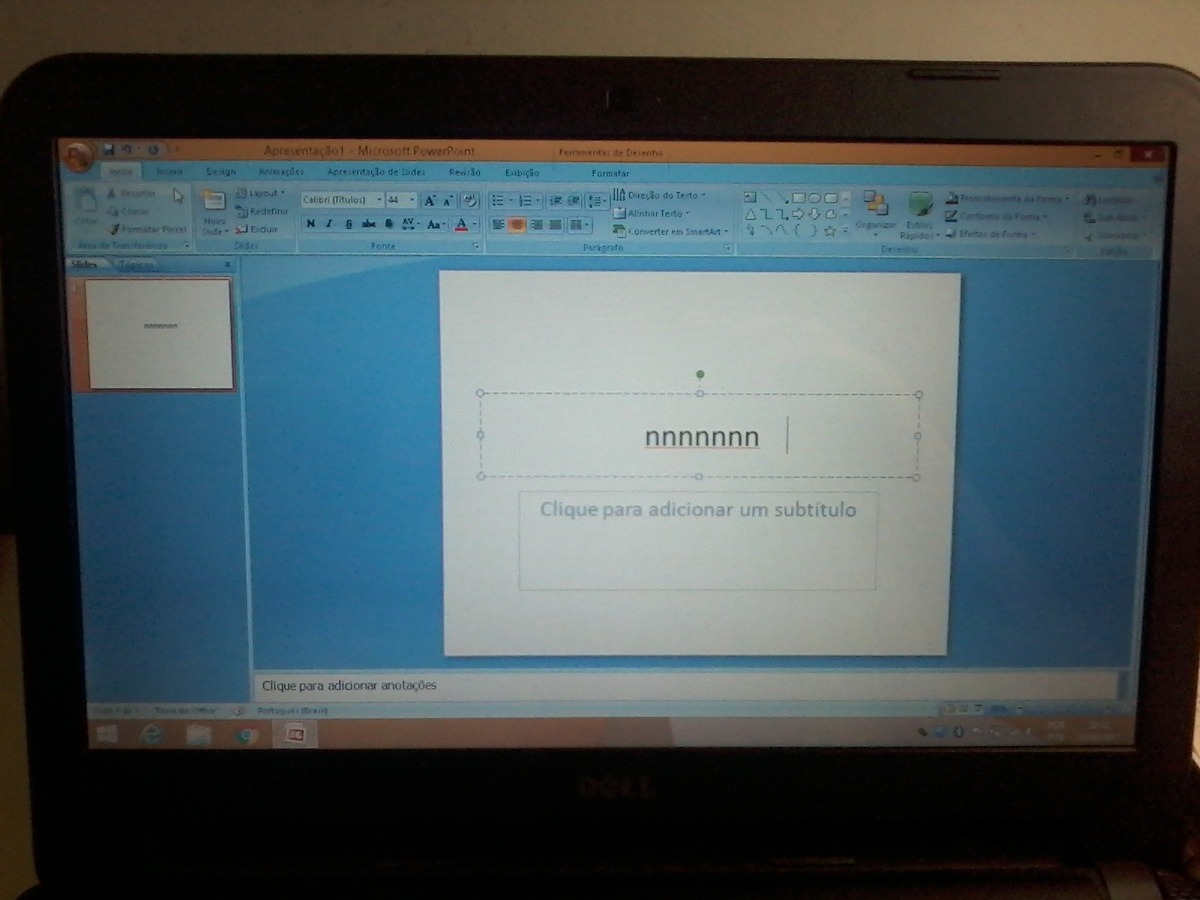
Task: Select the triangle shape in shapes gallery
Action: click(751, 214)
